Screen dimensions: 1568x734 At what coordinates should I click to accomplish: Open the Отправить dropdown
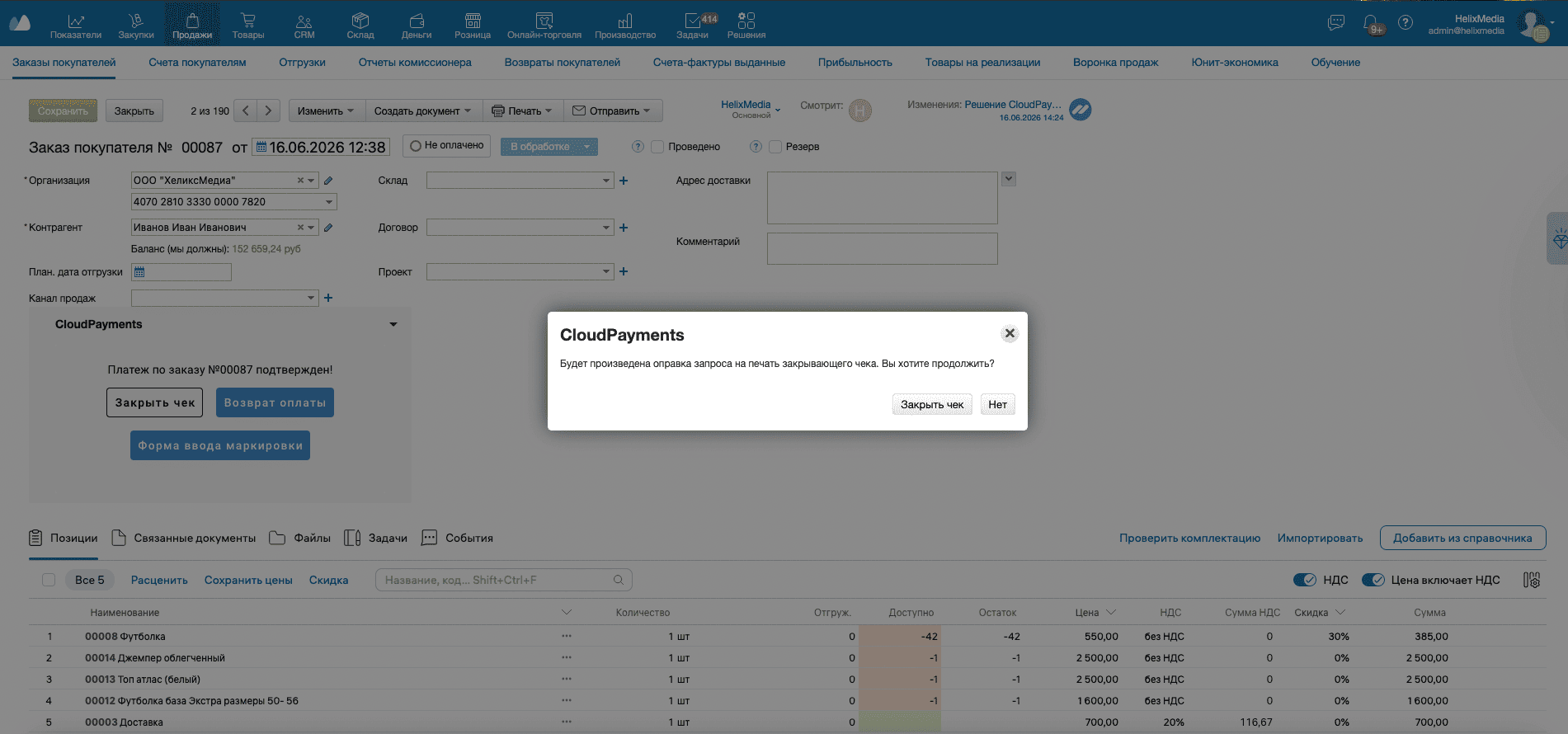tap(612, 111)
